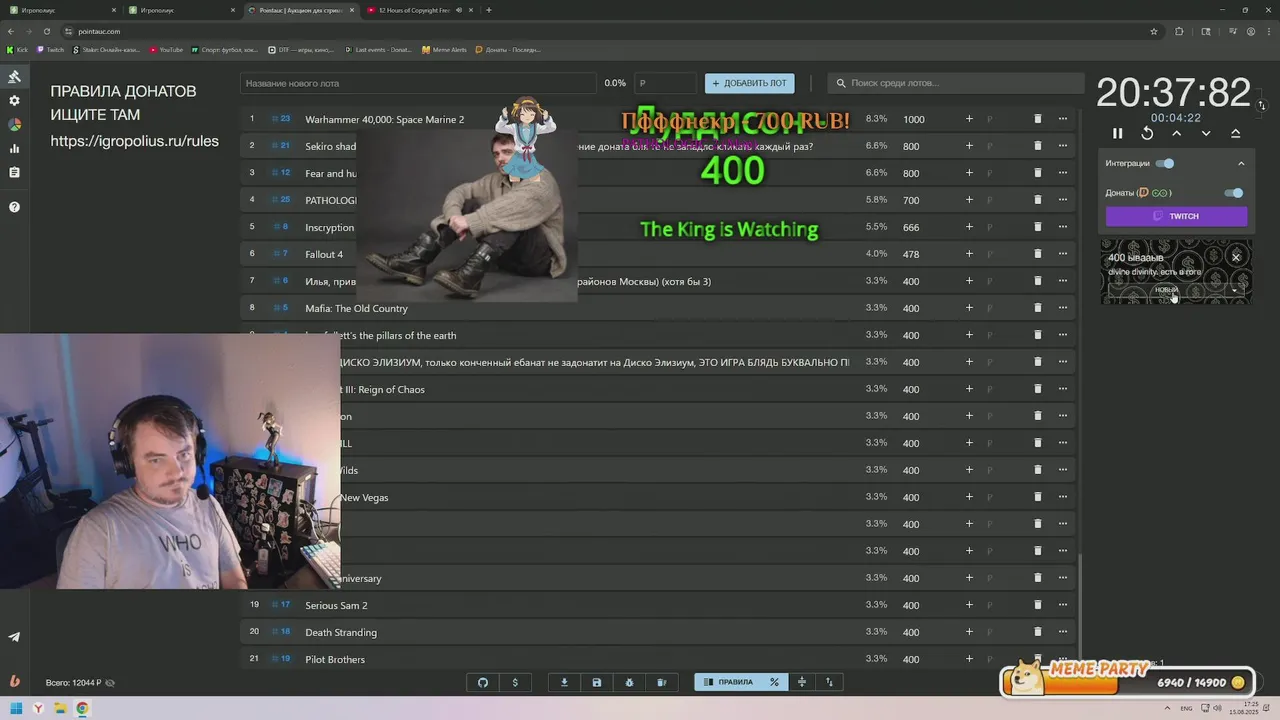1280x720 pixels.
Task: Toggle the eye icon next to Всего total
Action: tap(110, 683)
